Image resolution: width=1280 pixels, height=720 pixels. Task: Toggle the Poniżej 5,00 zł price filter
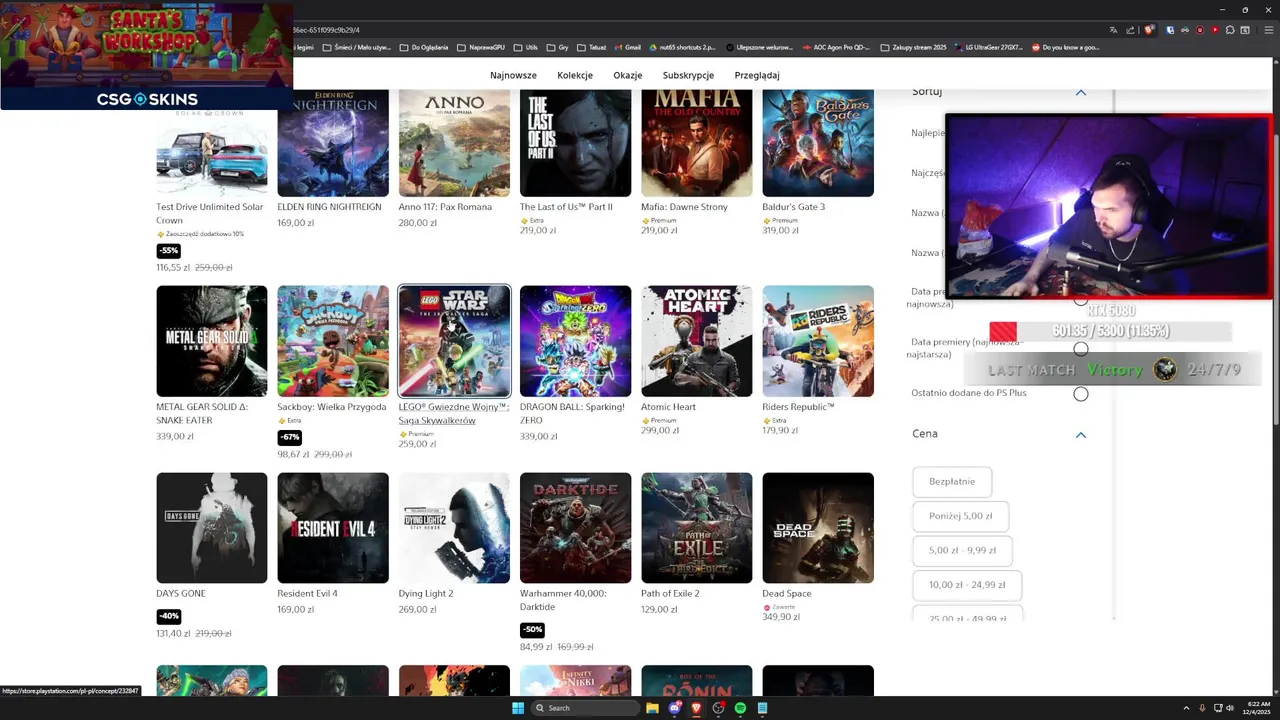click(x=960, y=517)
